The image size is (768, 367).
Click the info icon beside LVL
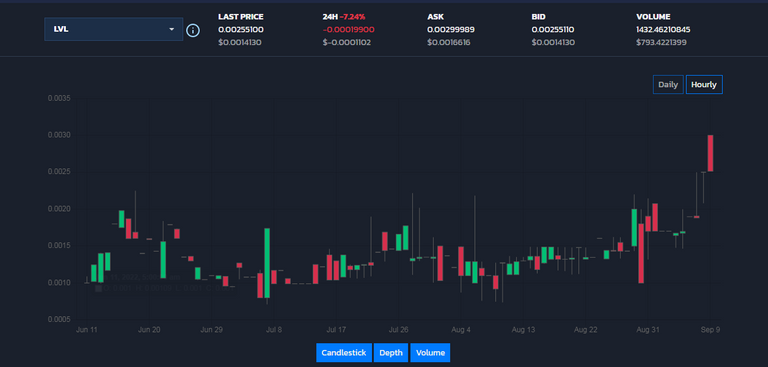(x=193, y=30)
